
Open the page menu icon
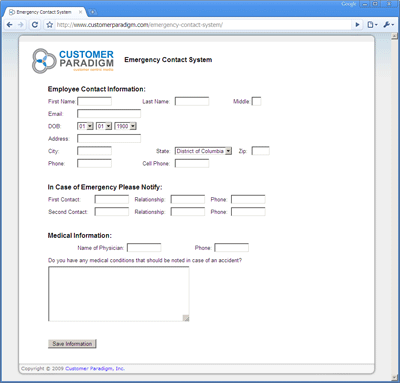372,25
